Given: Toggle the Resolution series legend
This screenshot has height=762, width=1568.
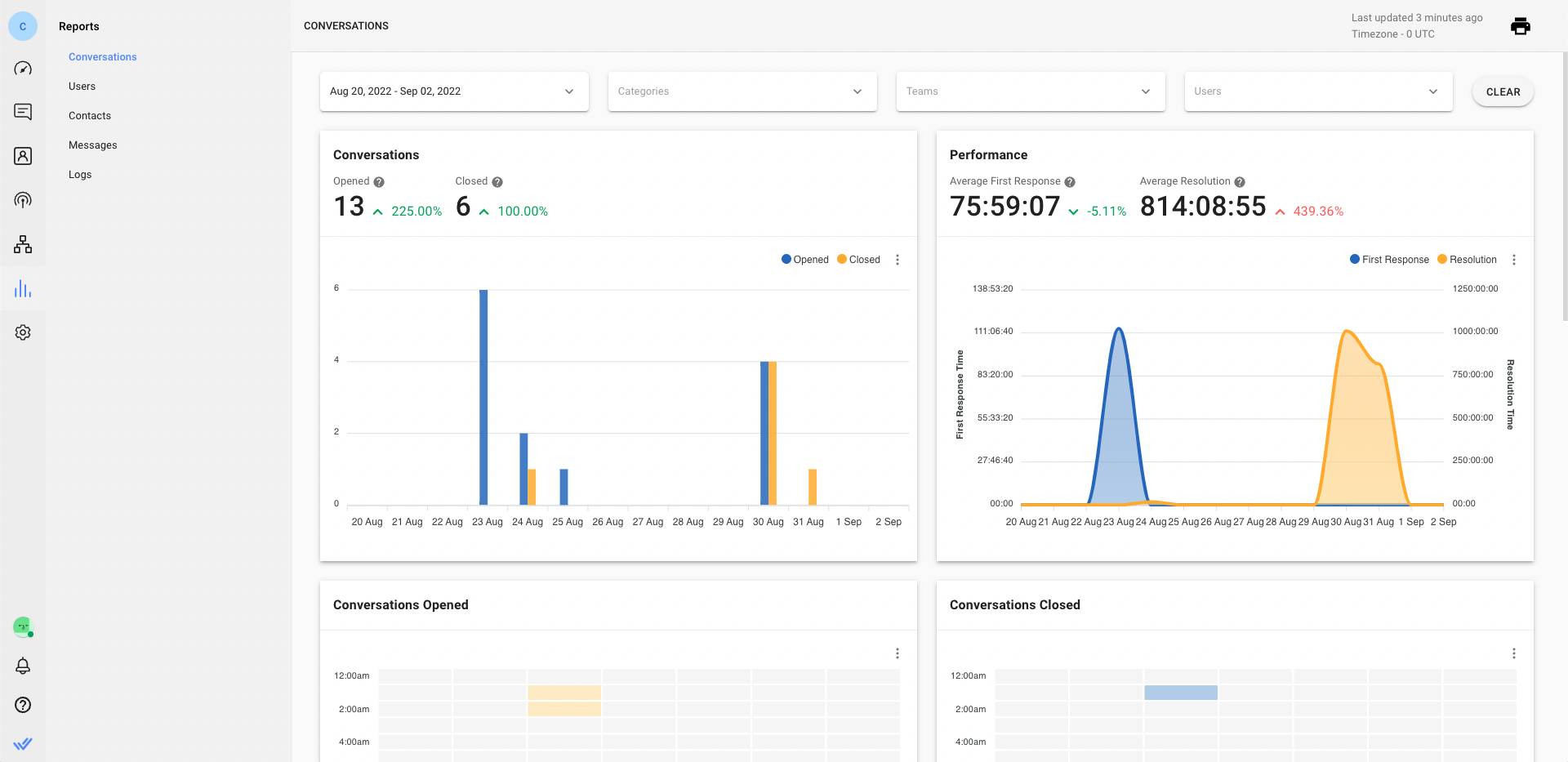Looking at the screenshot, I should (1467, 260).
